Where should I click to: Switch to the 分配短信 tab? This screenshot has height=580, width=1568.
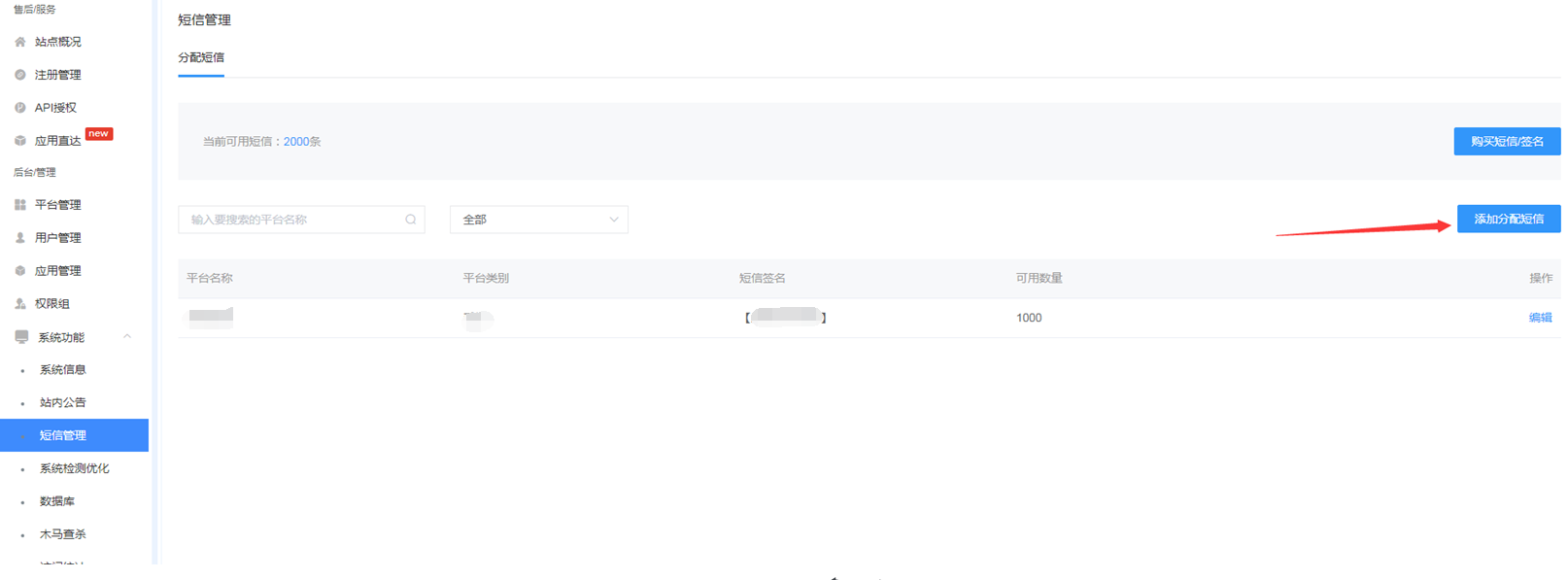pyautogui.click(x=201, y=58)
